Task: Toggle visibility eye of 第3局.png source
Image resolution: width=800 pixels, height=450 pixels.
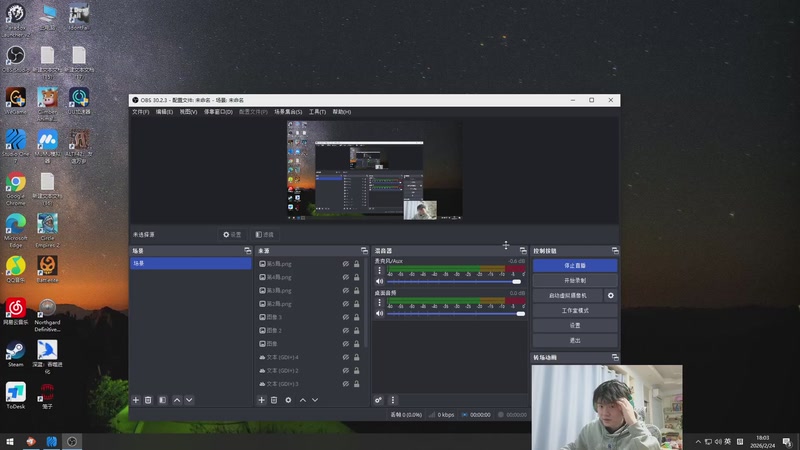Action: click(x=345, y=290)
